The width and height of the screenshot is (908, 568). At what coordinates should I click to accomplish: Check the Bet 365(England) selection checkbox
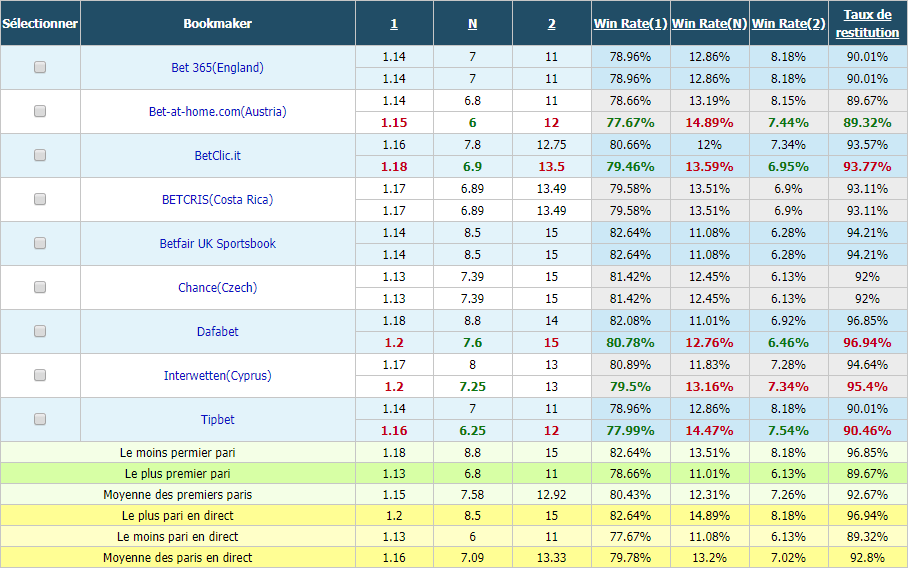click(40, 67)
